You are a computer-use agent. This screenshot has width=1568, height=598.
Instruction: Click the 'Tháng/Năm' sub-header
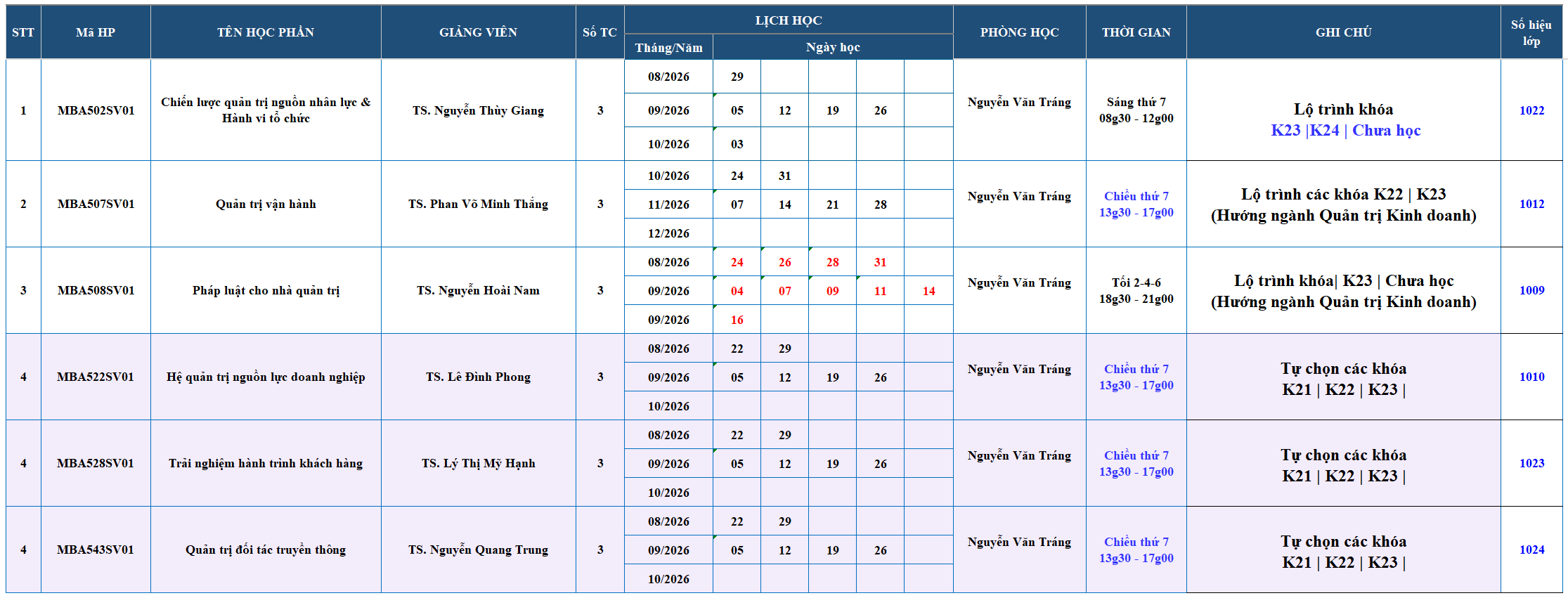[x=668, y=47]
